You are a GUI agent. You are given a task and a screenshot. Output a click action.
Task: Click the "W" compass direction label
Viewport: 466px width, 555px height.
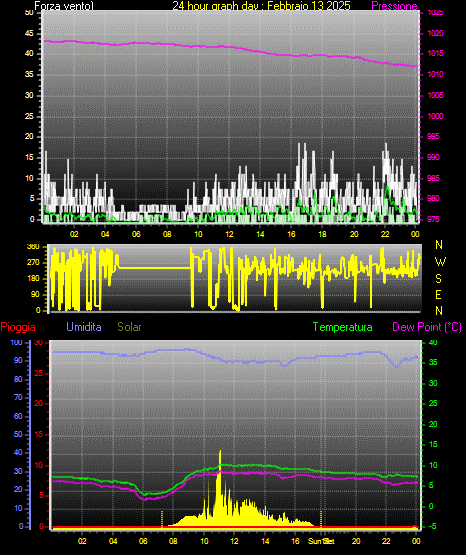(x=440, y=262)
